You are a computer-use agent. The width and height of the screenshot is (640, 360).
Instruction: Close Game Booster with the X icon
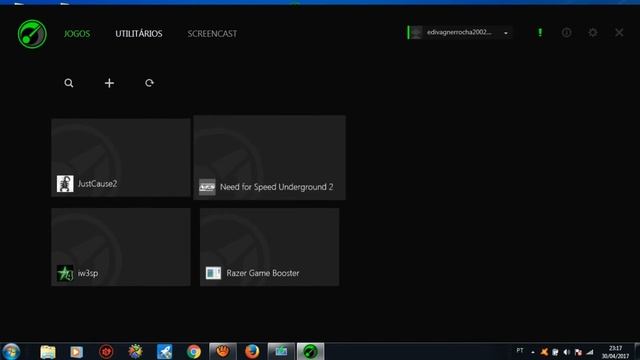[x=619, y=33]
